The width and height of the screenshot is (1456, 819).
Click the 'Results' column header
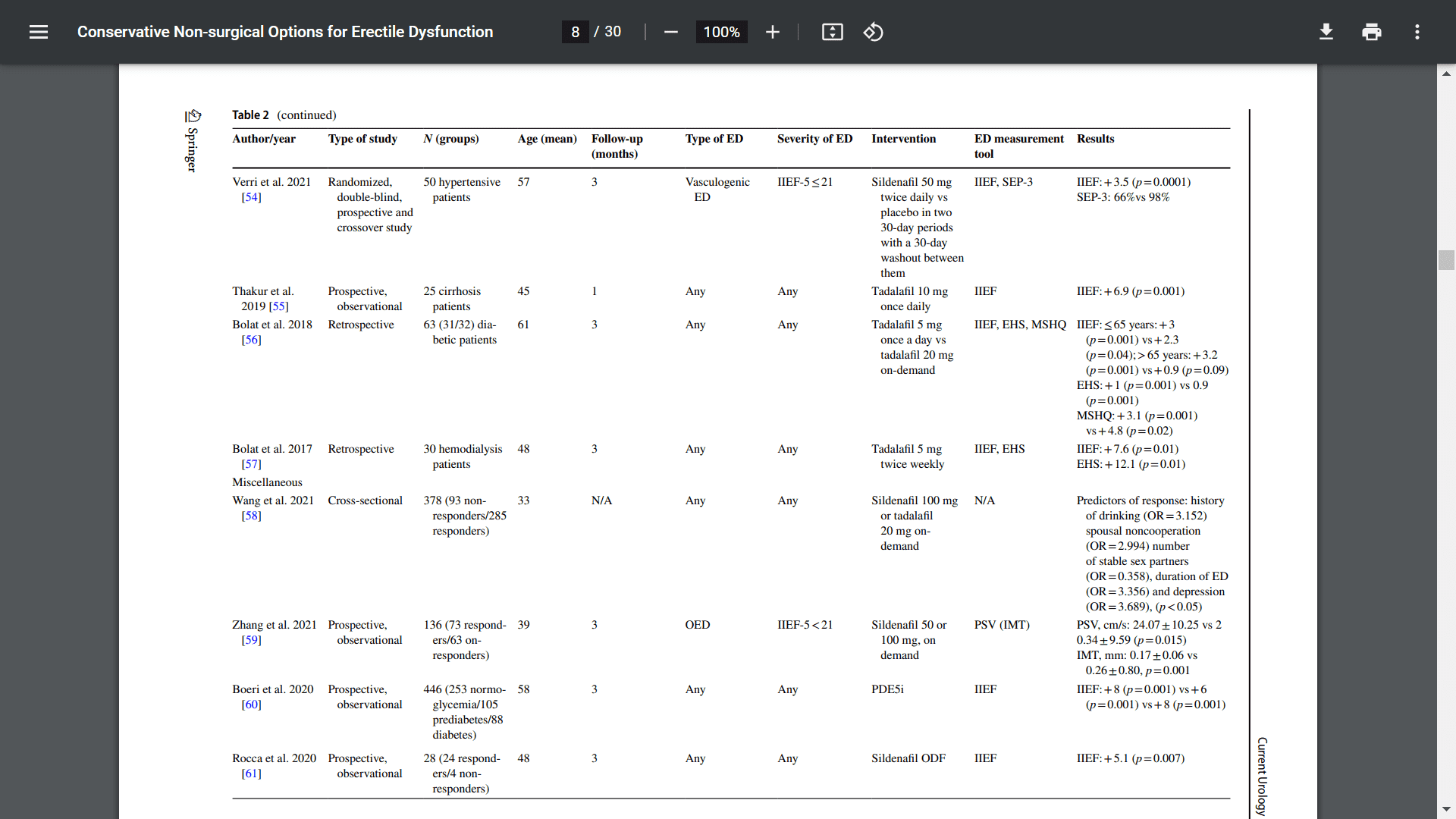(x=1095, y=139)
